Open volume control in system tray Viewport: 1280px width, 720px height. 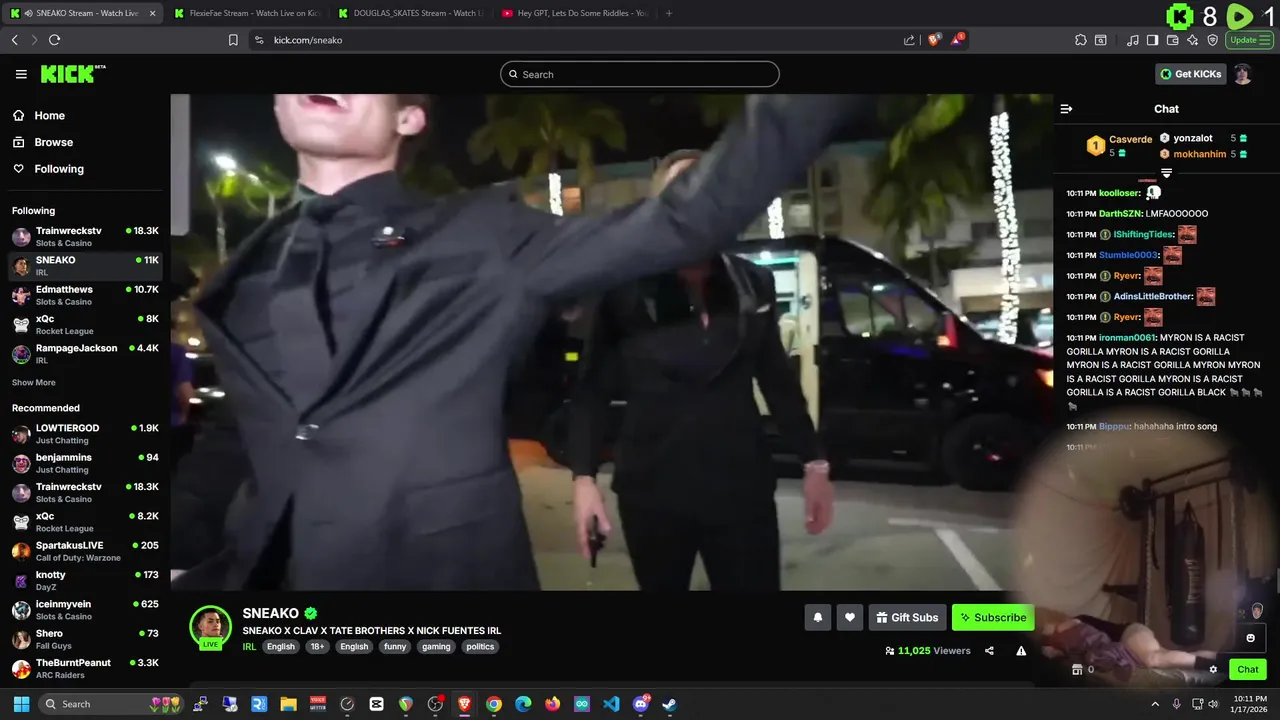pyautogui.click(x=1213, y=704)
